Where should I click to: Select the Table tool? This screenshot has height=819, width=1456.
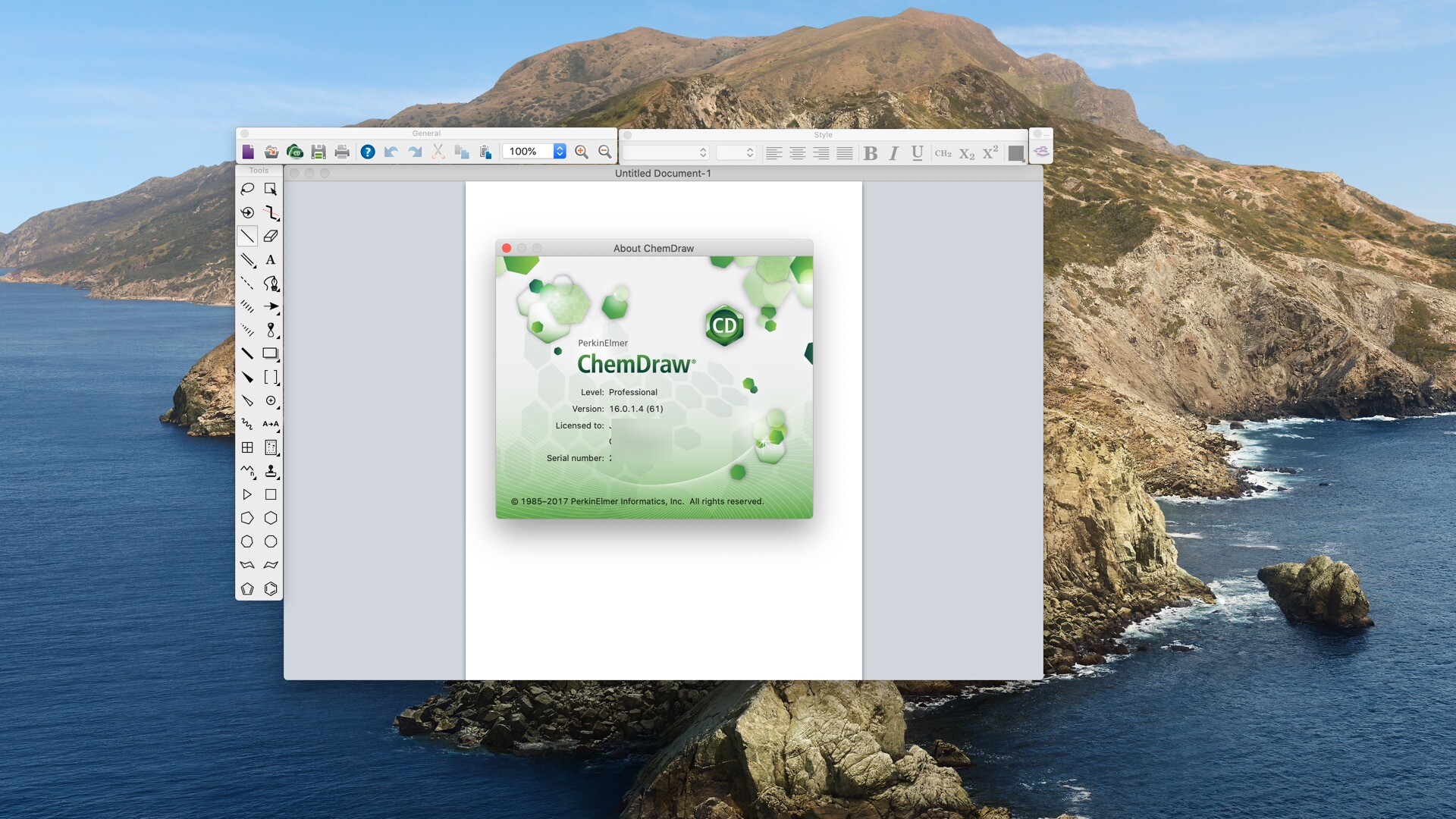click(x=247, y=447)
